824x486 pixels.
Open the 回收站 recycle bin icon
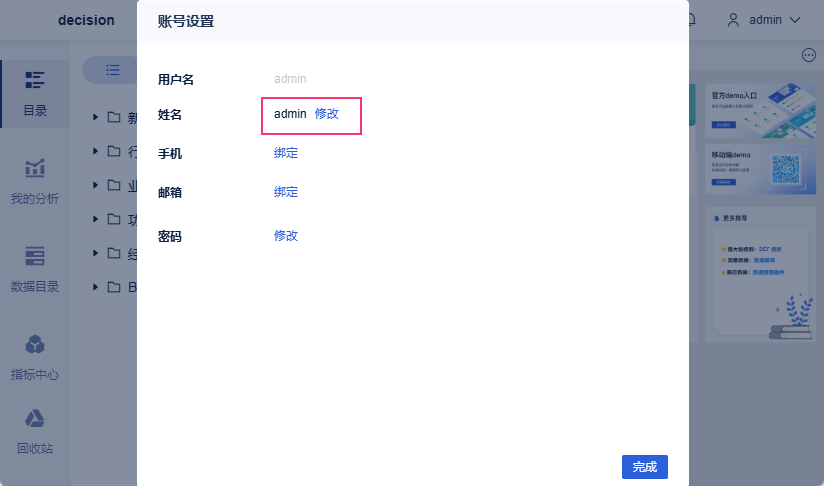click(x=35, y=418)
